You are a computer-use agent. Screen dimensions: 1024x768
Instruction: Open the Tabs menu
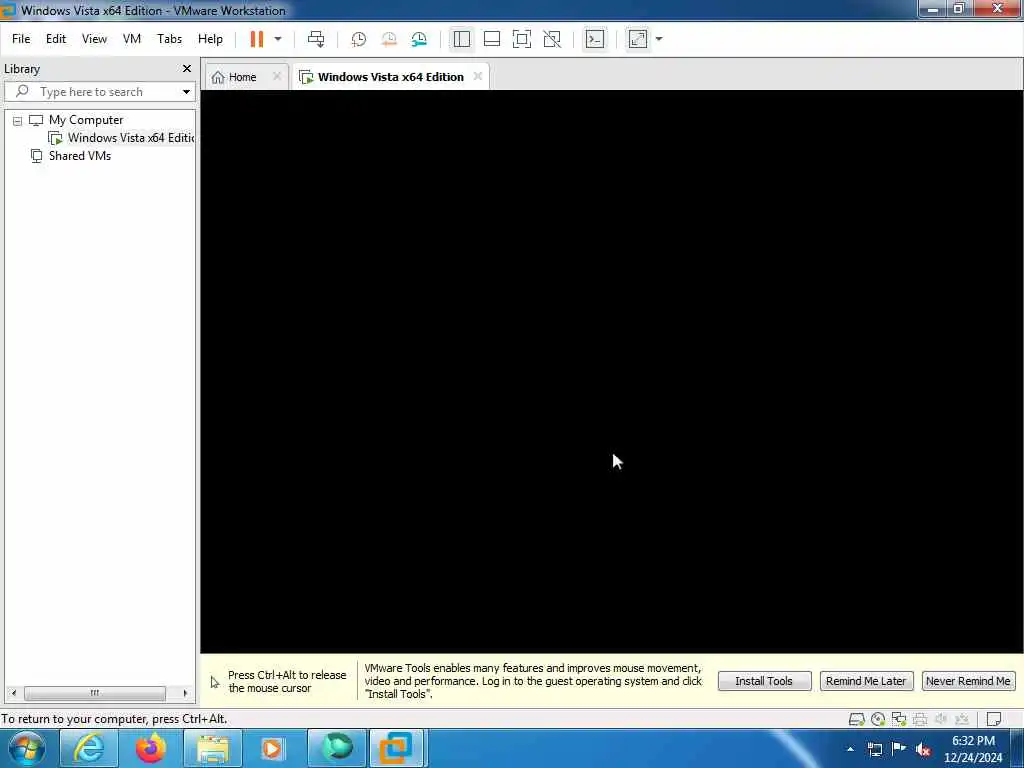point(169,39)
